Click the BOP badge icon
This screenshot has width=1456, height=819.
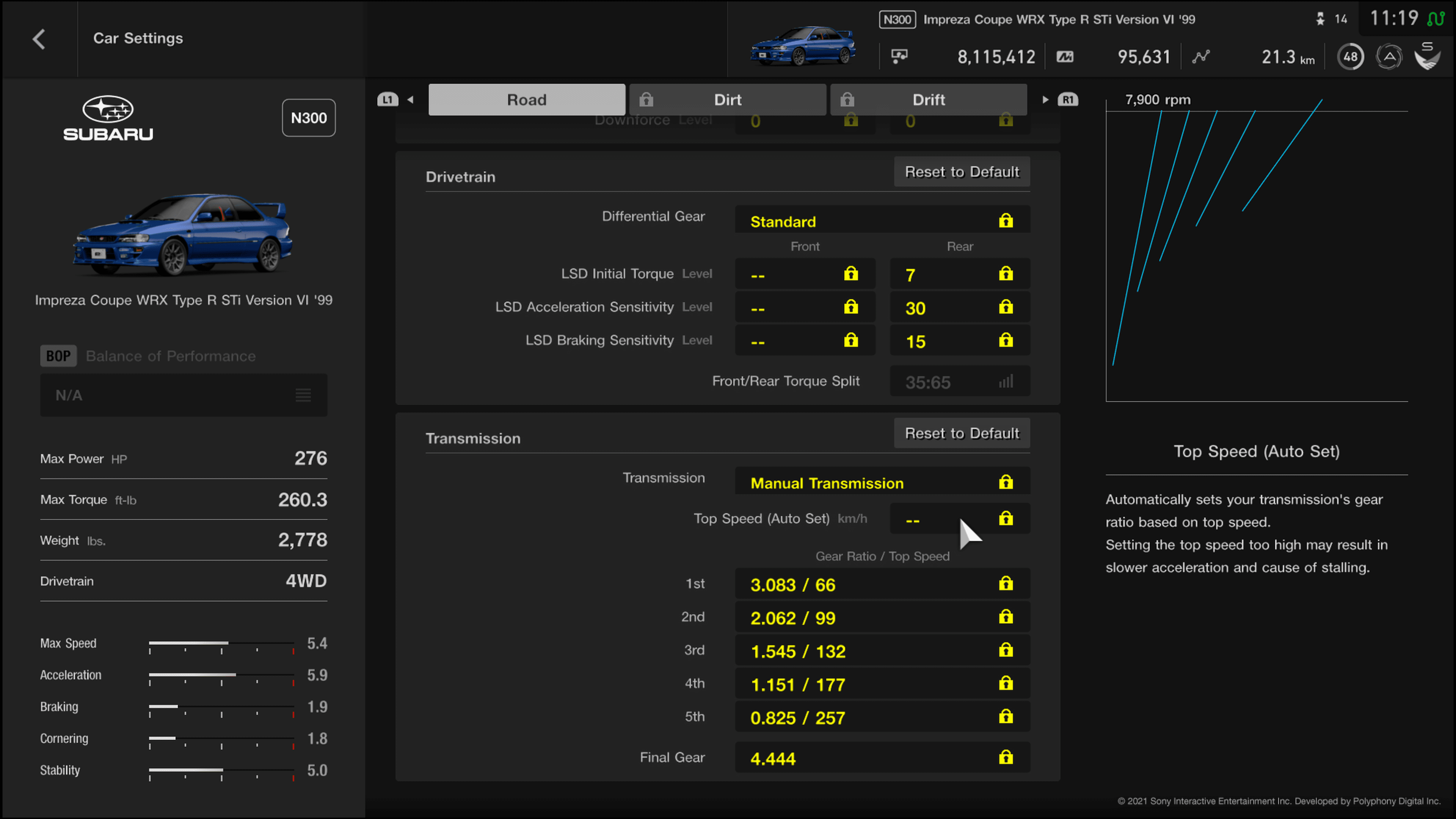58,356
